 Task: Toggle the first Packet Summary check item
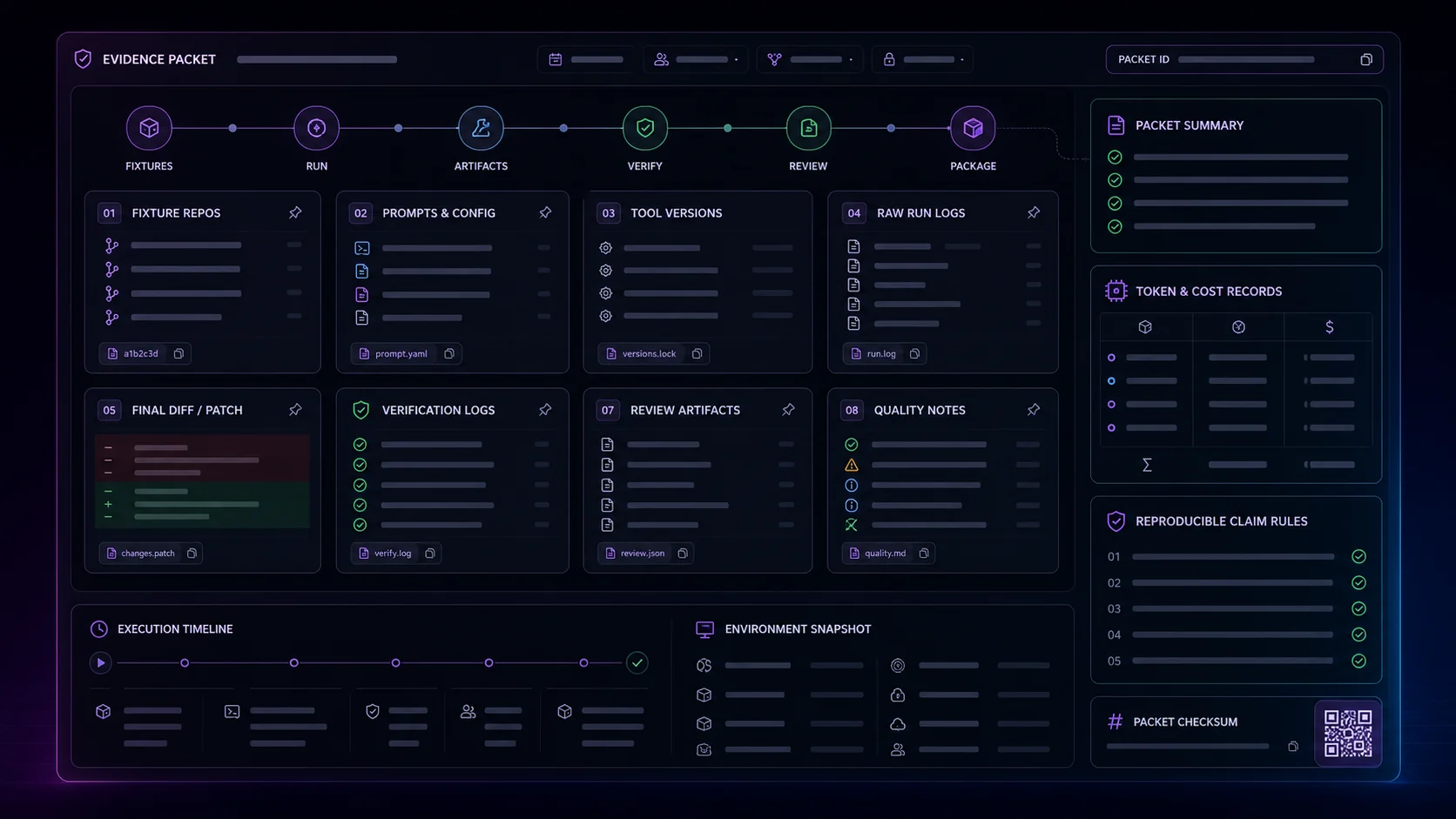(x=1115, y=158)
